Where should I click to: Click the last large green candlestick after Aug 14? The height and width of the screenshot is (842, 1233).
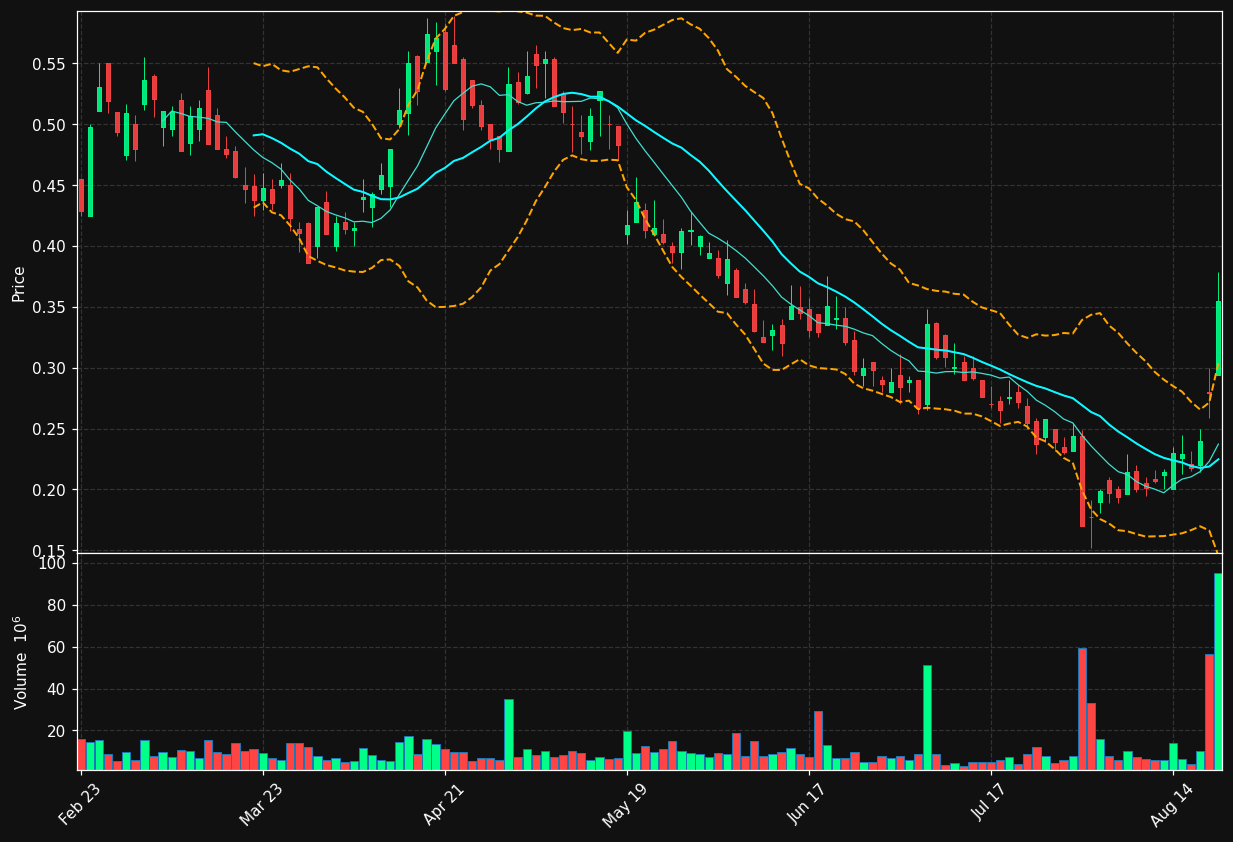(x=1218, y=338)
